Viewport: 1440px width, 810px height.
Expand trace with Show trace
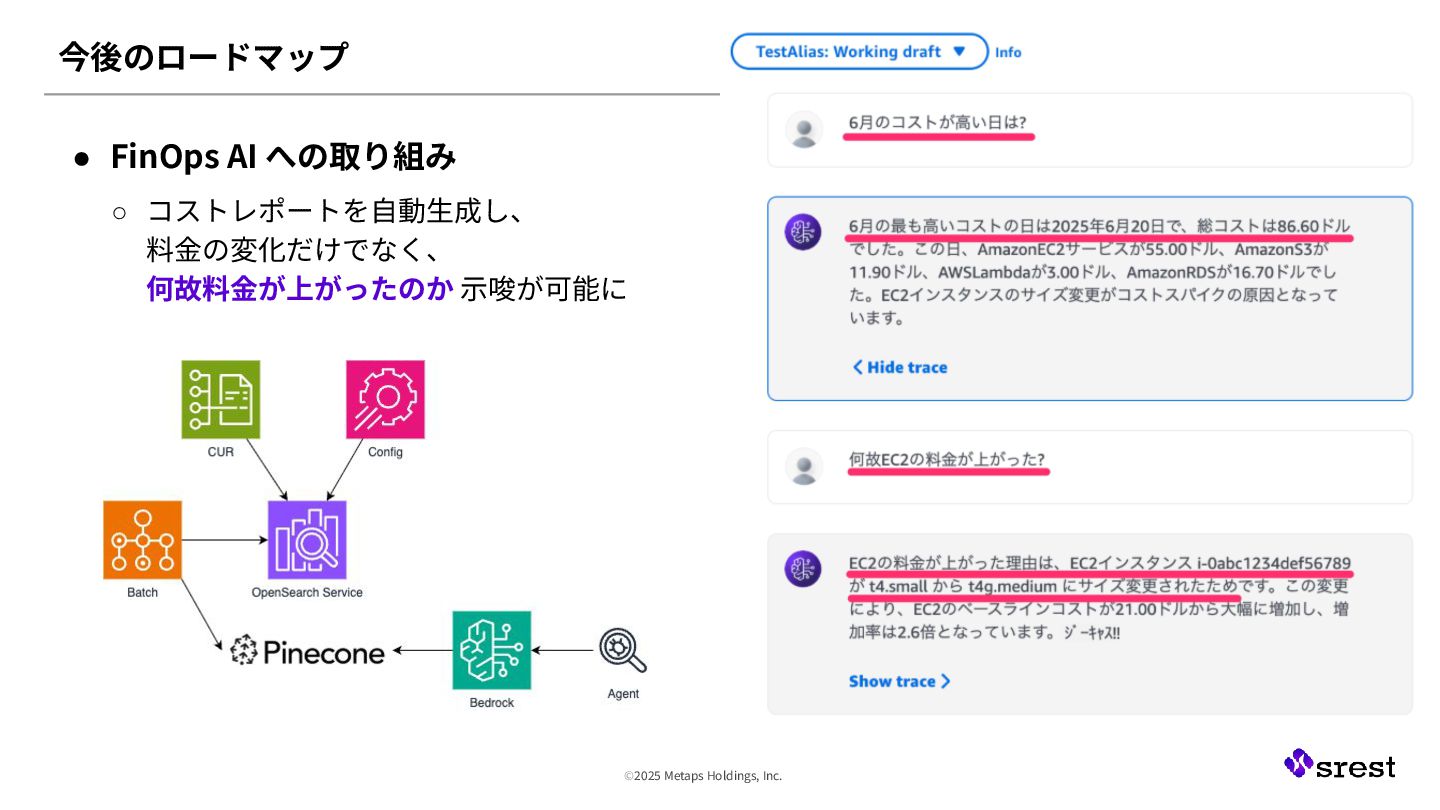pyautogui.click(x=900, y=681)
